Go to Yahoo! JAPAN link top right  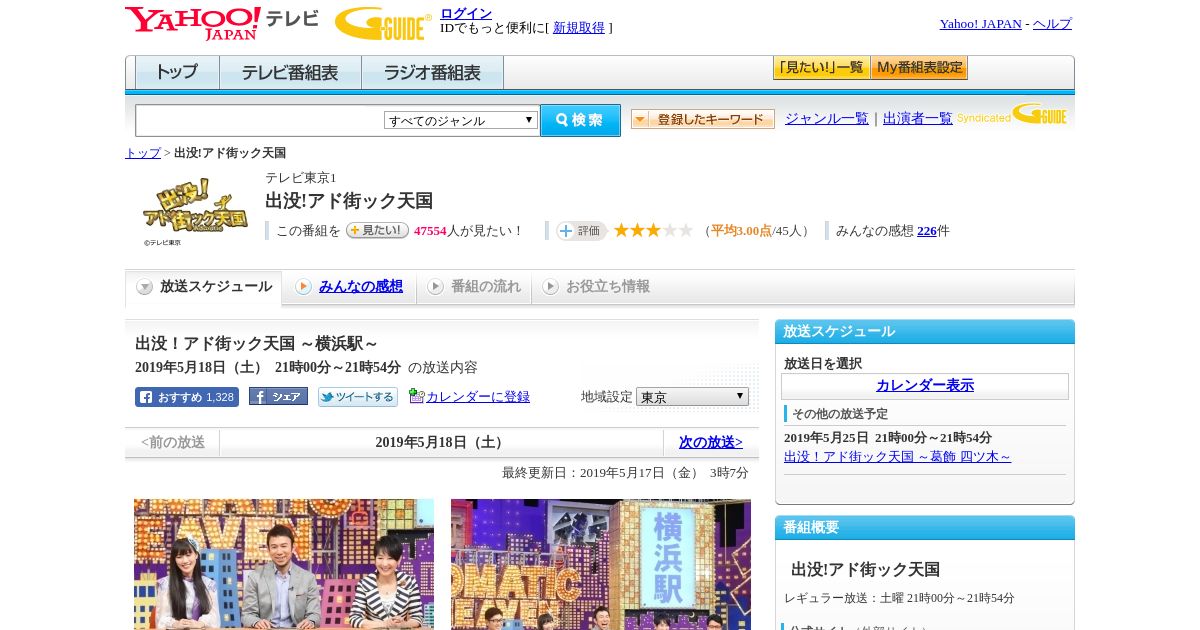pos(980,24)
